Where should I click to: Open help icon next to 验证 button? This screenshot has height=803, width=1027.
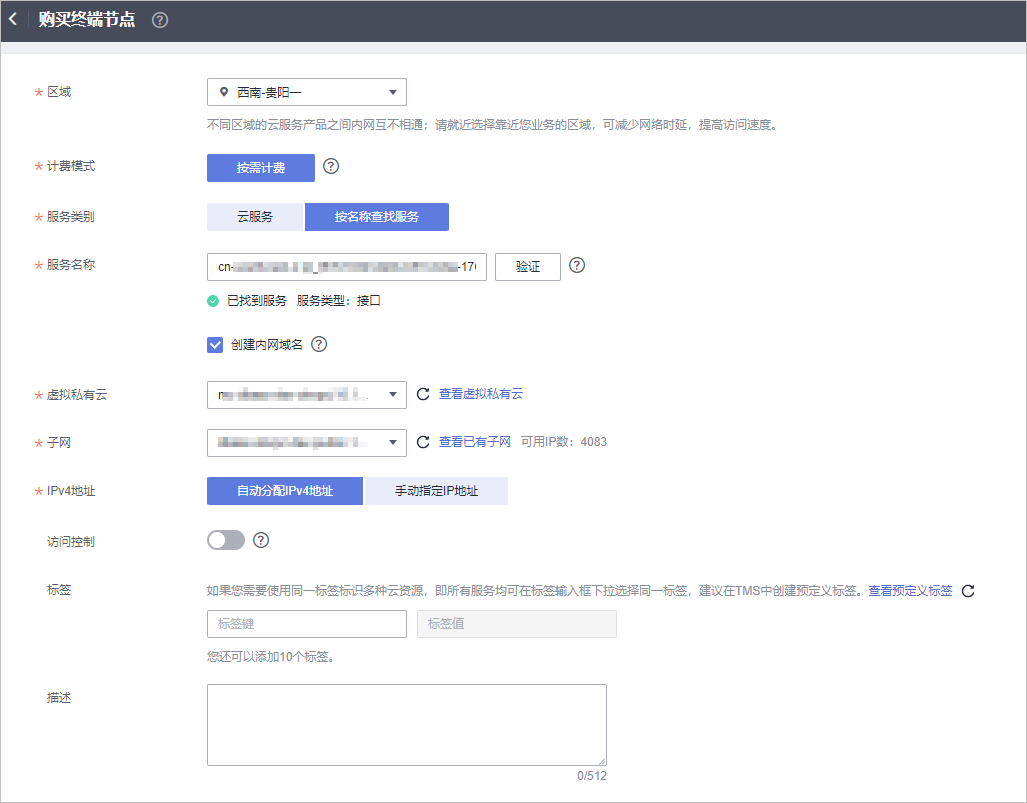point(577,265)
